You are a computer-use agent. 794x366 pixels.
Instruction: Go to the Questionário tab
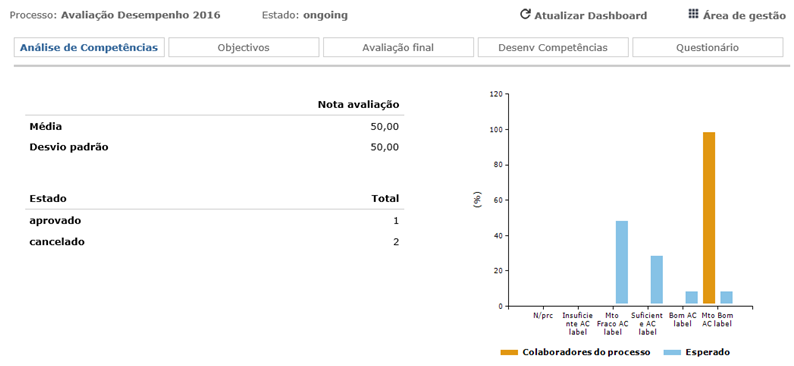click(707, 48)
